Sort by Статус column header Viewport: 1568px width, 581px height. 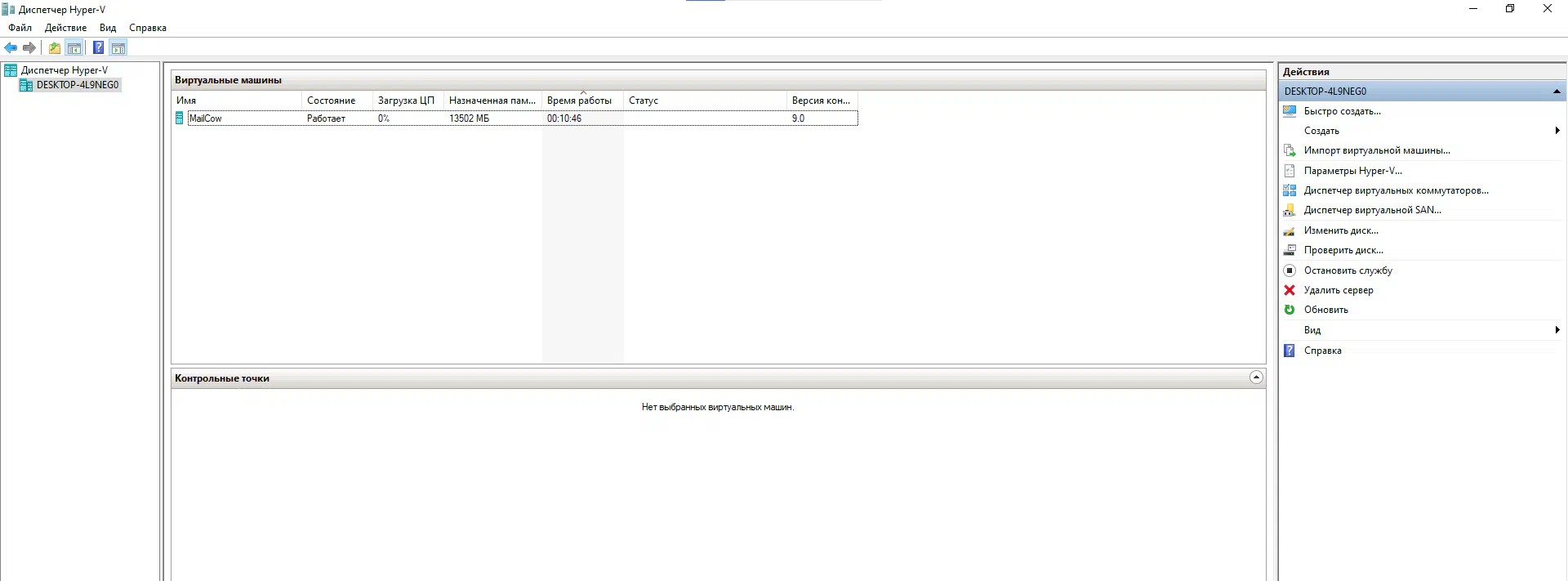coord(705,101)
